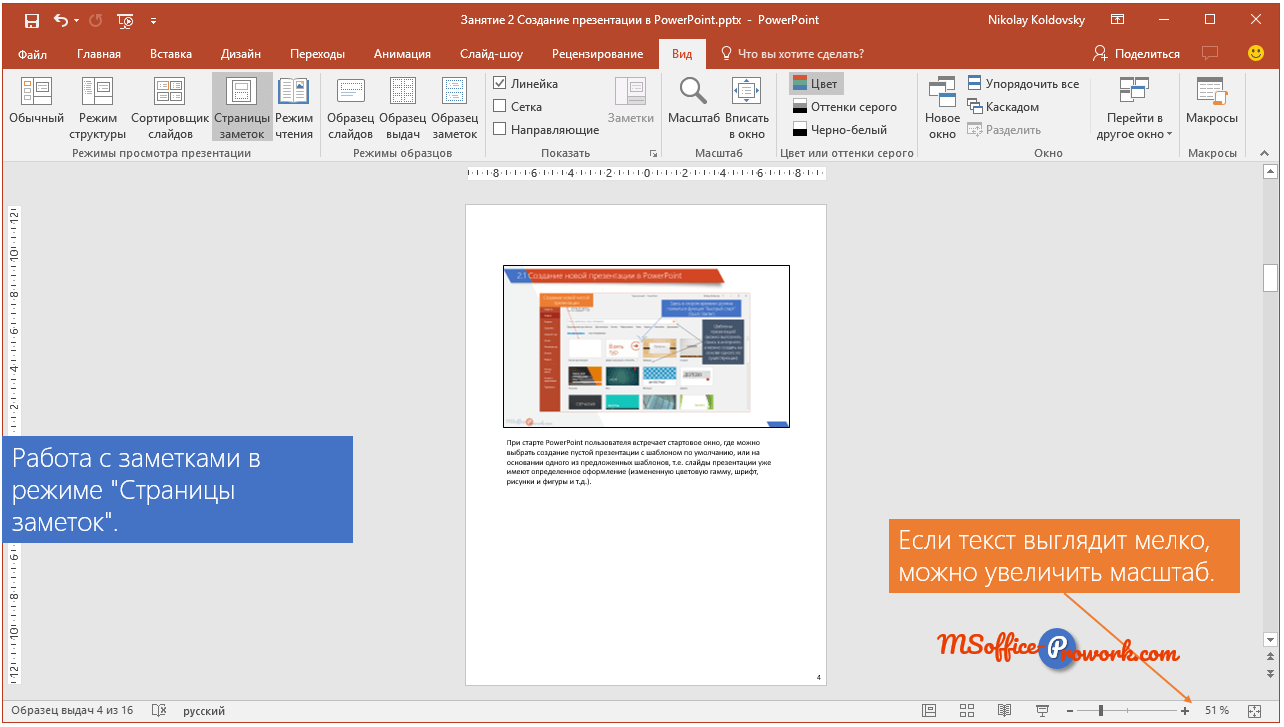The height and width of the screenshot is (727, 1284).
Task: Click Вписать в окно fit button
Action: tap(747, 107)
